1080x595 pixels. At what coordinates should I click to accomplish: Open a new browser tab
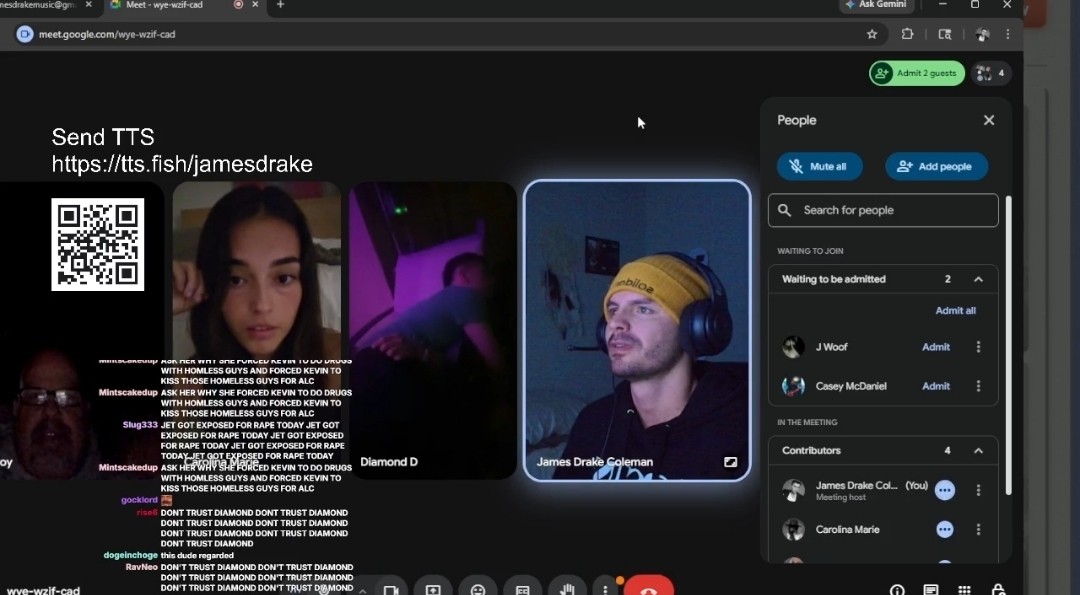click(x=280, y=5)
